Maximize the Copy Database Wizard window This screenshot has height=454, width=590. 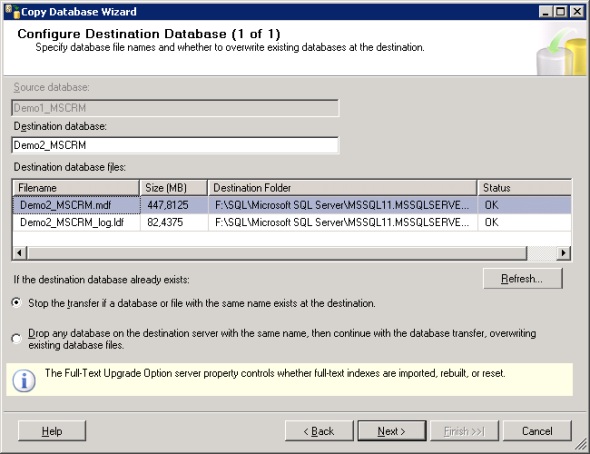[x=561, y=12]
